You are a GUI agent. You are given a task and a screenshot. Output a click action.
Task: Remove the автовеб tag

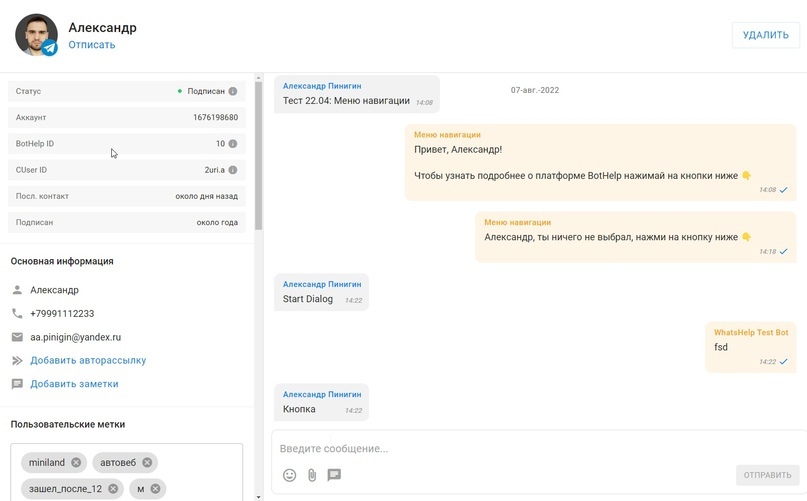point(147,463)
